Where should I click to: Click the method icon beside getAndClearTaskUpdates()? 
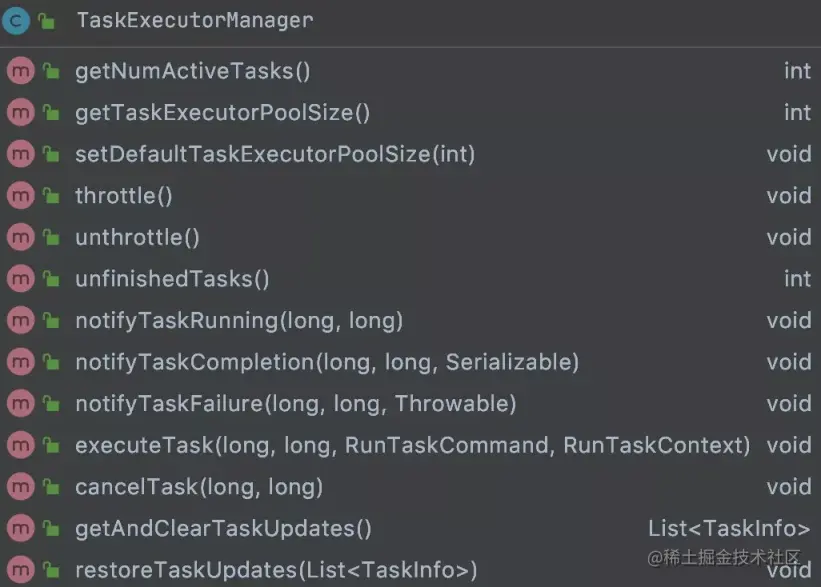point(20,529)
